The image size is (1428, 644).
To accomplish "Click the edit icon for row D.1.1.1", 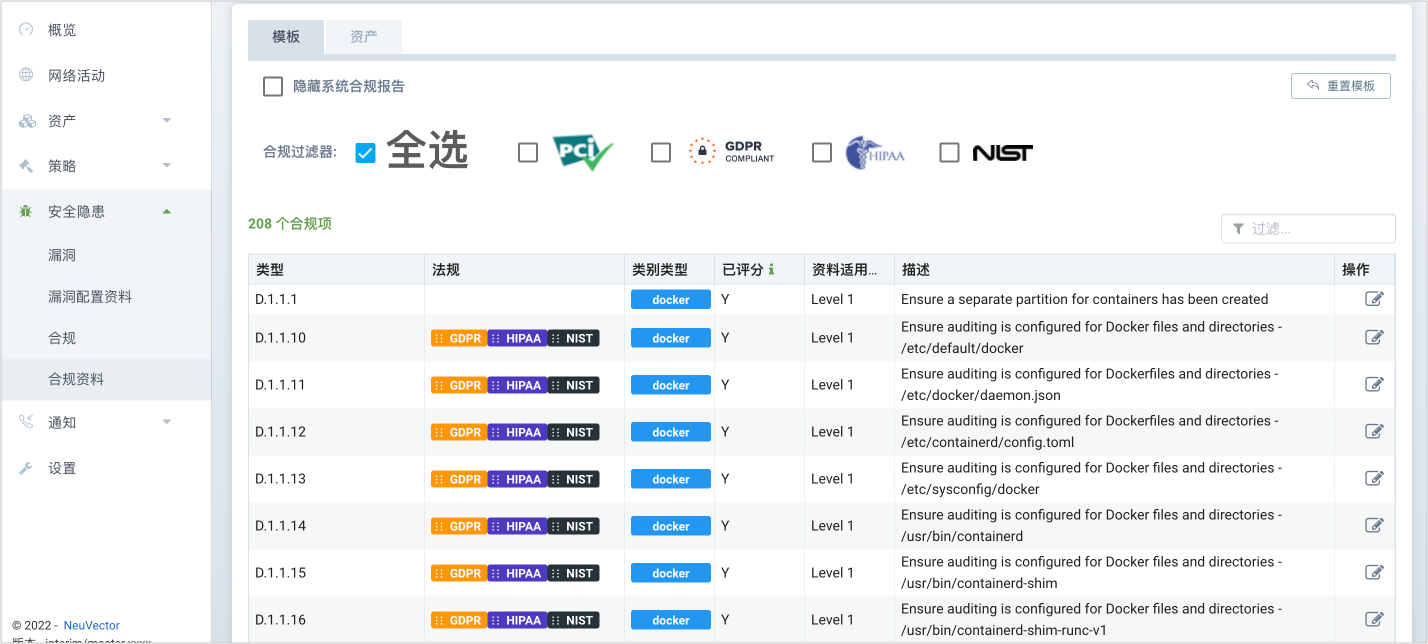I will click(x=1374, y=299).
